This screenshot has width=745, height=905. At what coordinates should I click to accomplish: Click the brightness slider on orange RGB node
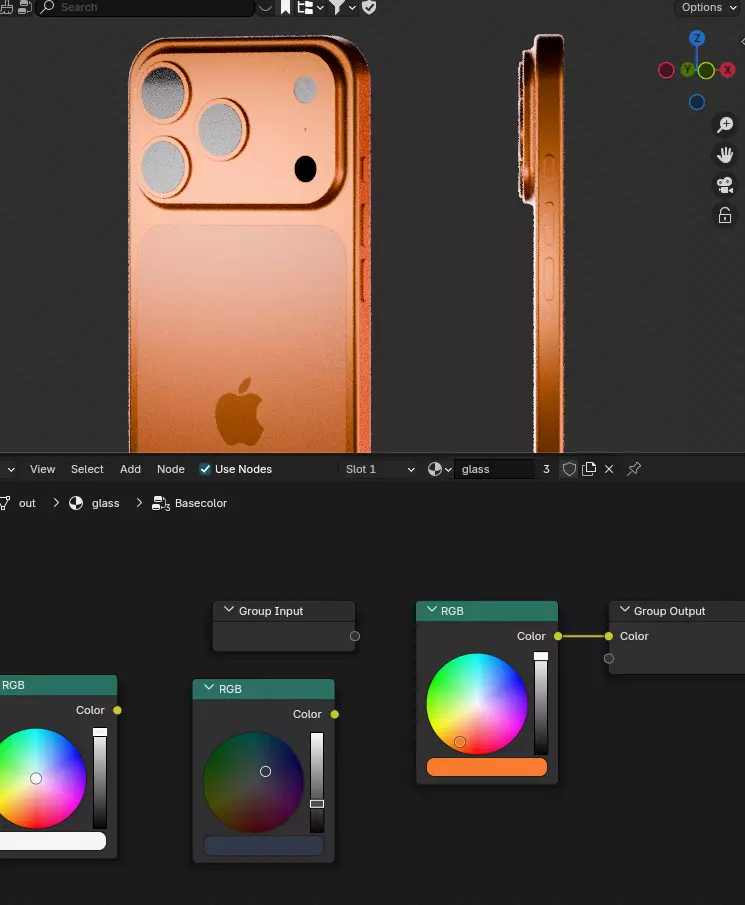pyautogui.click(x=541, y=703)
